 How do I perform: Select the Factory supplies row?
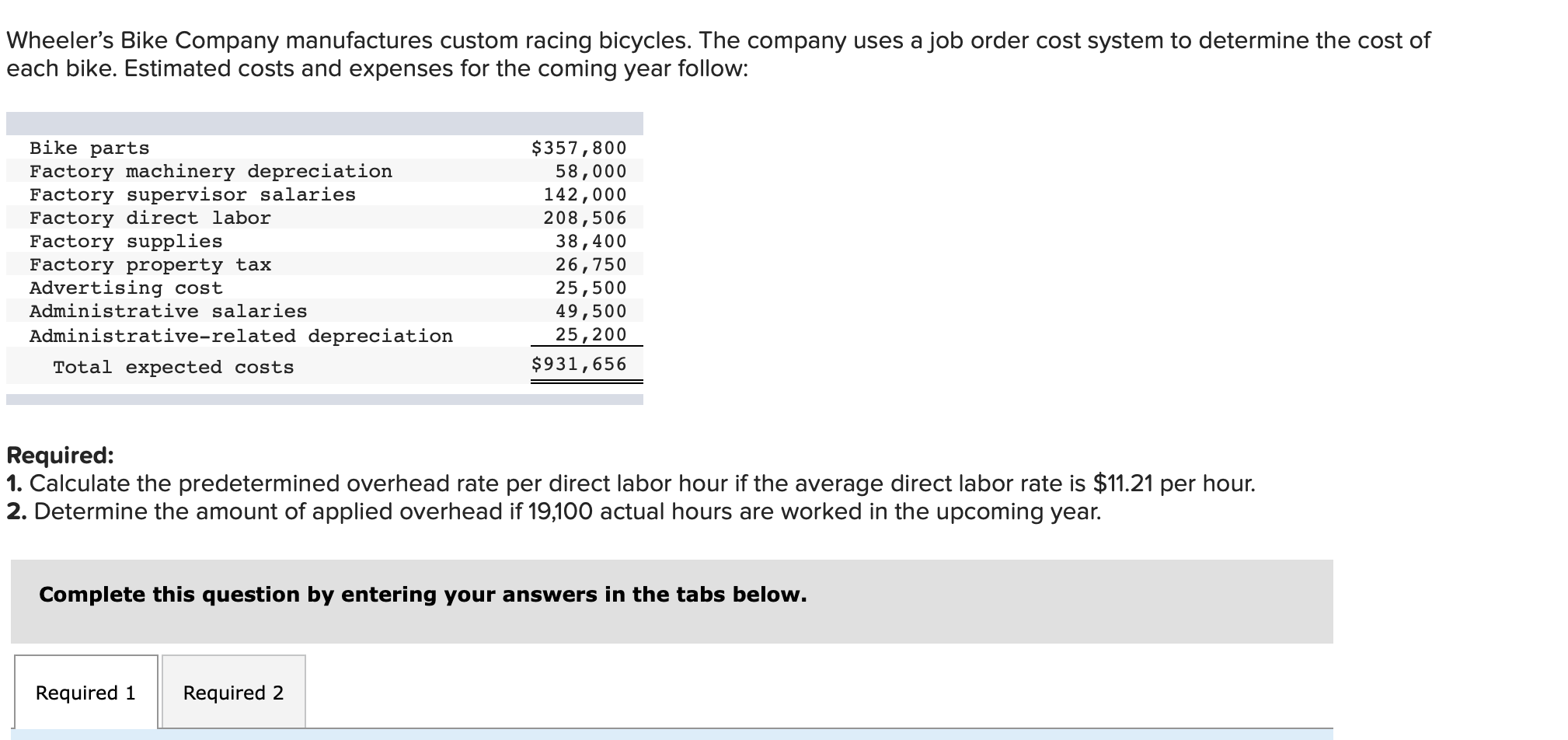coord(325,241)
